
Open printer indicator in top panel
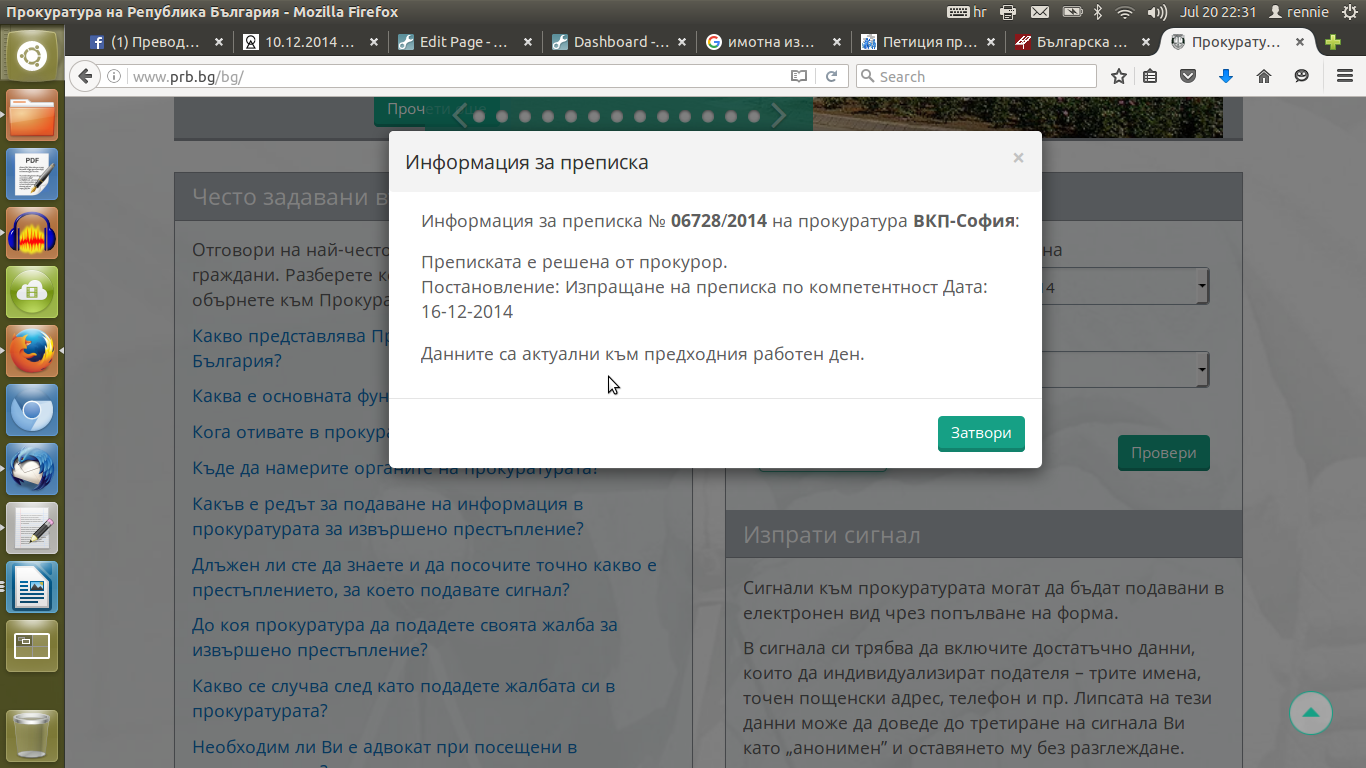click(x=1008, y=12)
